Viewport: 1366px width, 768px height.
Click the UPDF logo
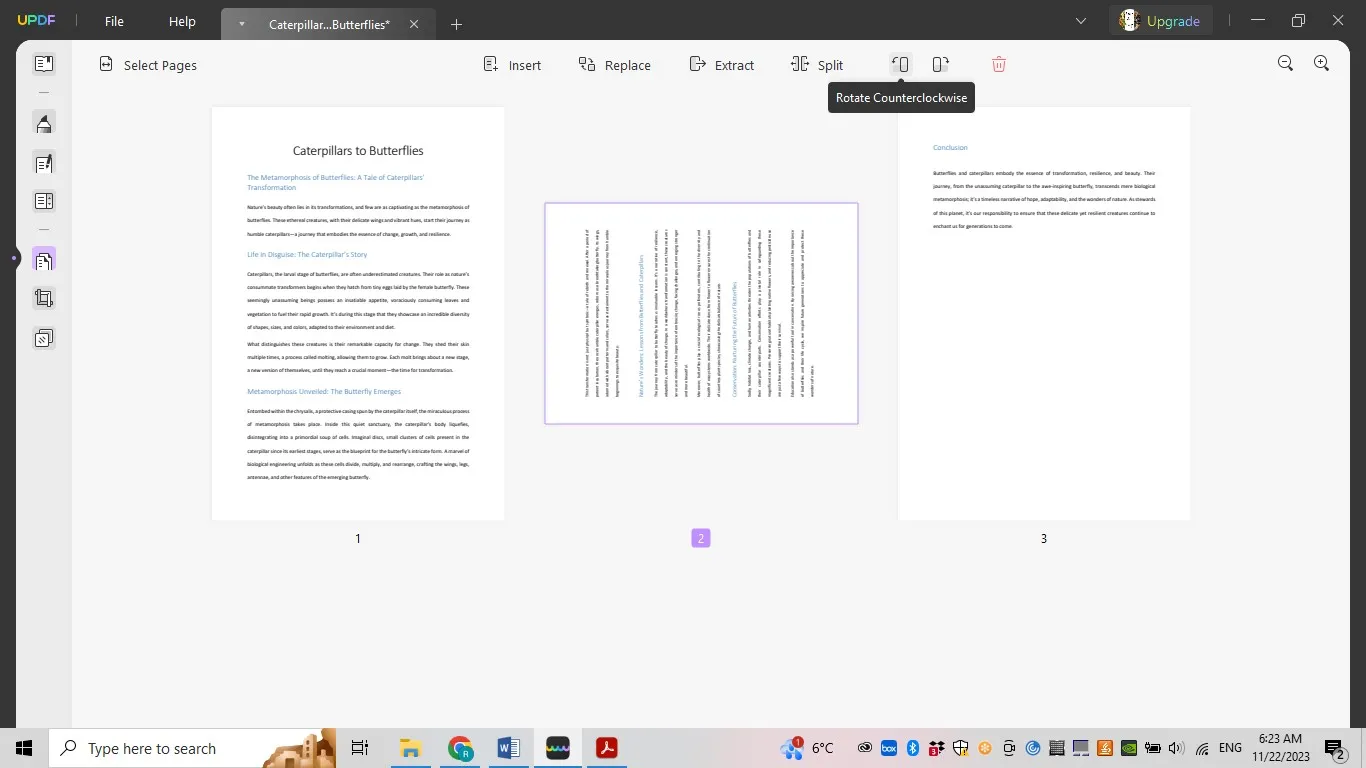[38, 21]
